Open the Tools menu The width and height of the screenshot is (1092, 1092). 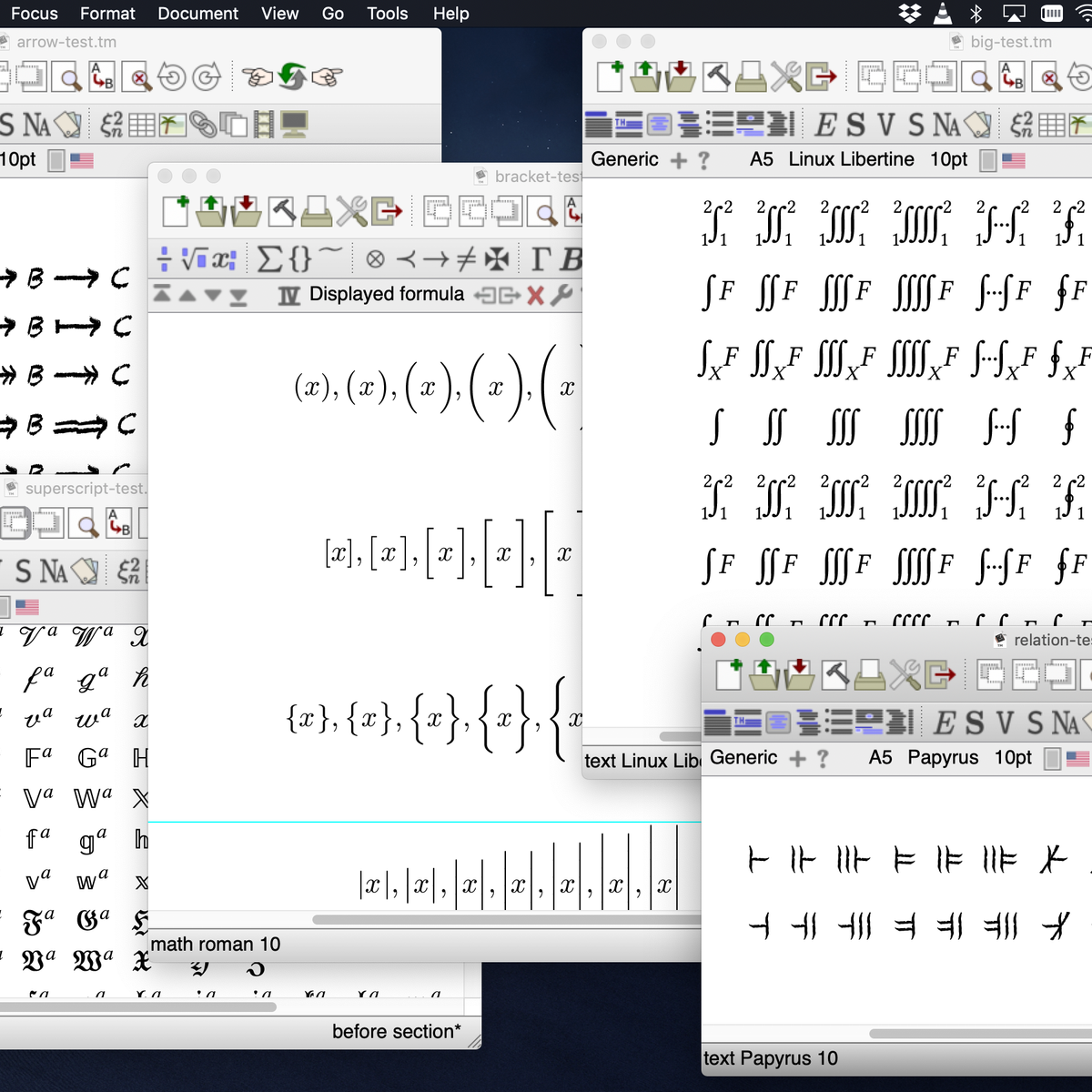387,14
